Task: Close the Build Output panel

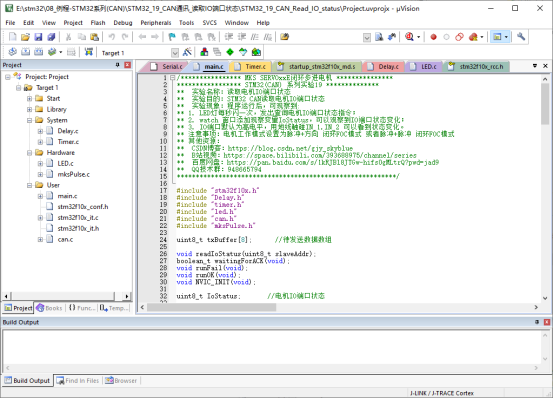Action: (x=547, y=322)
